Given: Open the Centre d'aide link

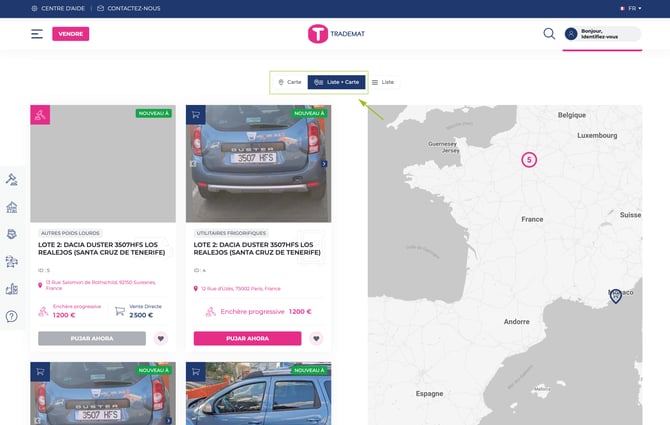Looking at the screenshot, I should [58, 8].
